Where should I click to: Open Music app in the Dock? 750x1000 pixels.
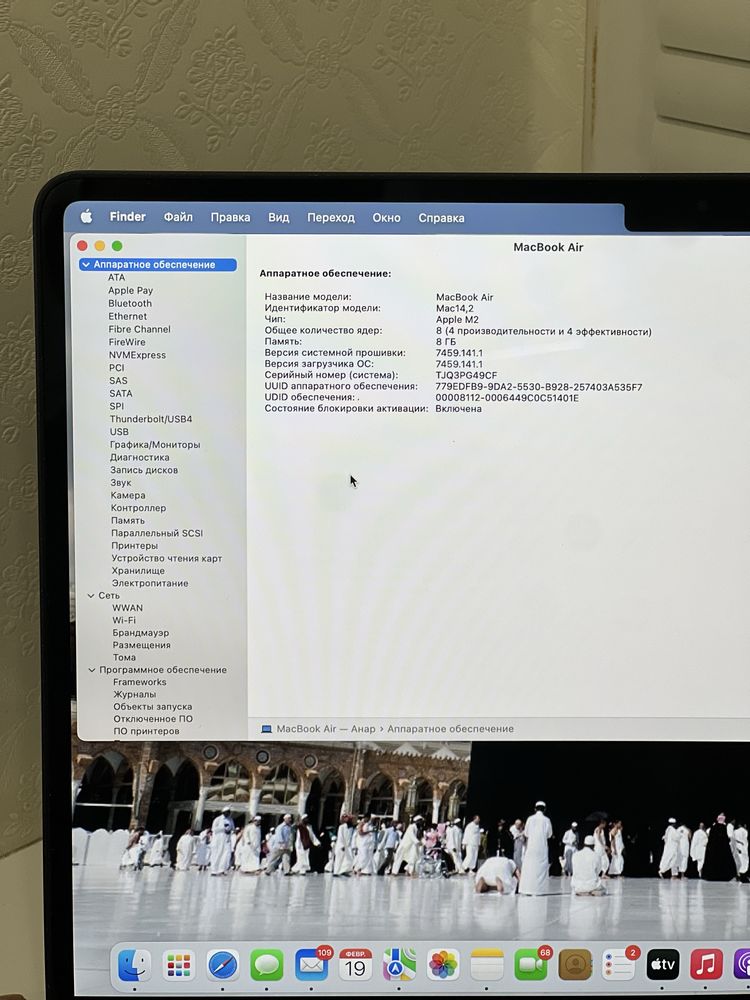click(x=707, y=964)
